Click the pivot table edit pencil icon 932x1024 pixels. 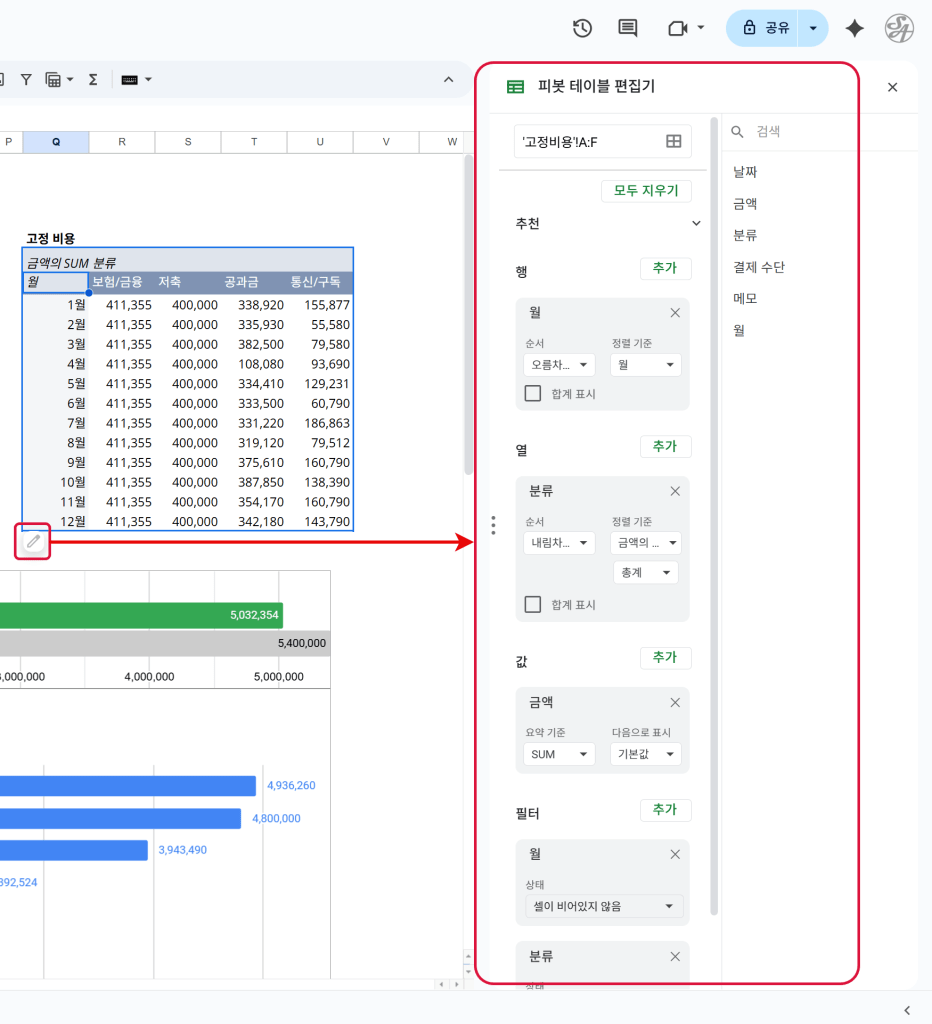34,542
